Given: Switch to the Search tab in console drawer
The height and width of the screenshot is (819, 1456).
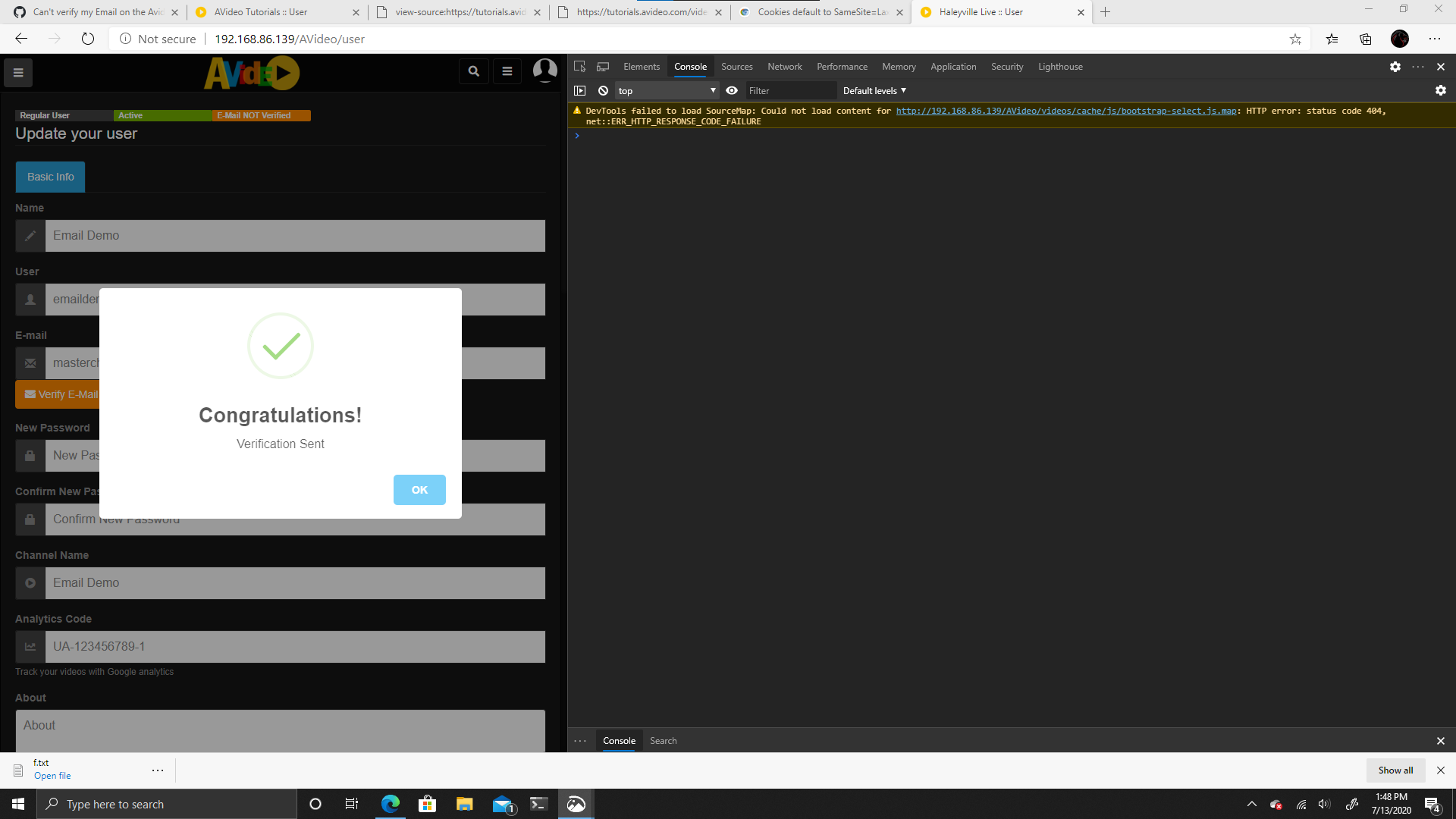Looking at the screenshot, I should pos(663,741).
